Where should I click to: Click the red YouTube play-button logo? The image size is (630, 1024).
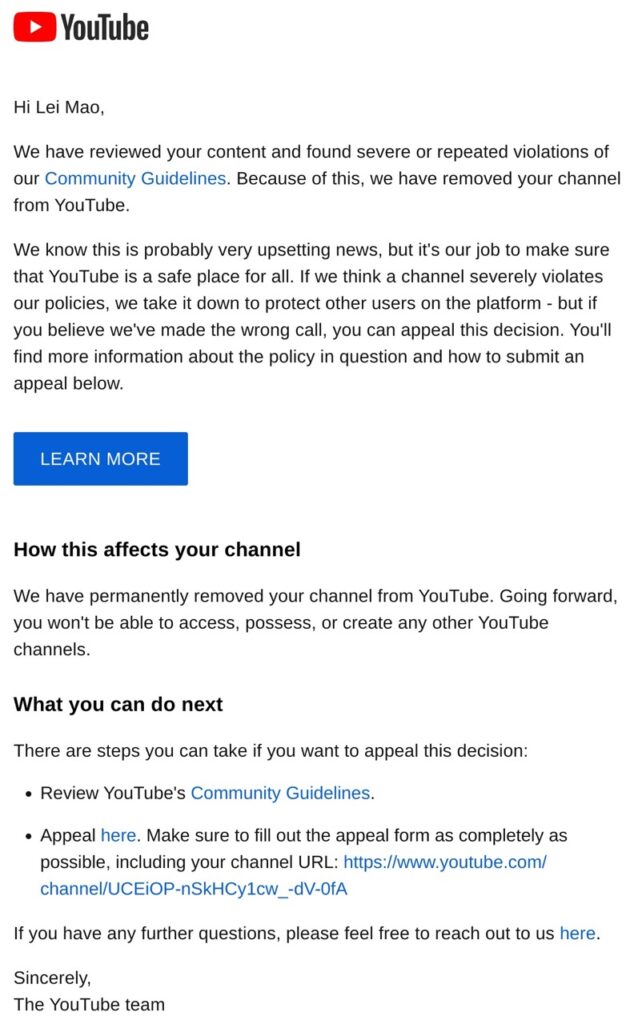35,27
